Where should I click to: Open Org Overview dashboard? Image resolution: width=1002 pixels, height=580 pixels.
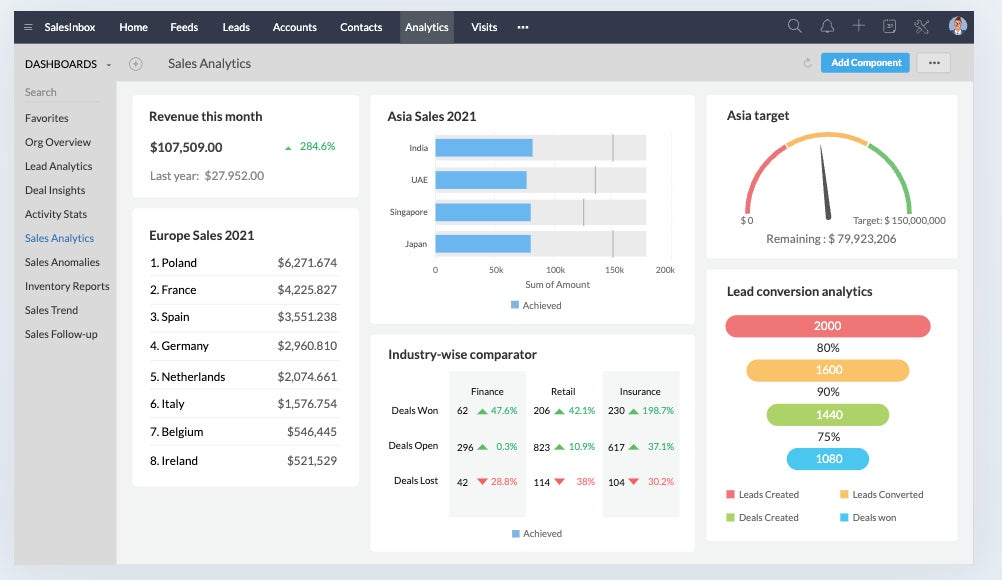coord(58,142)
